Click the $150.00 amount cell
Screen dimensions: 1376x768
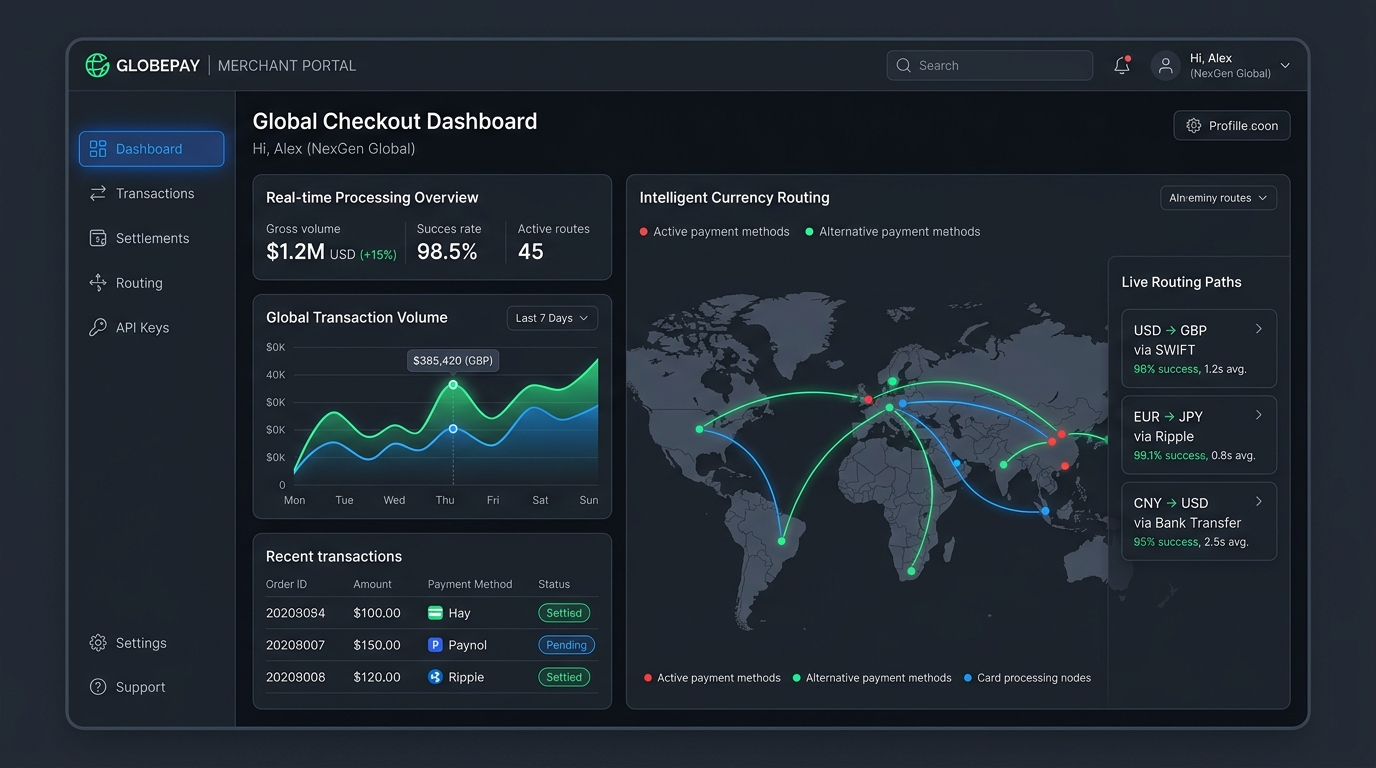(377, 645)
